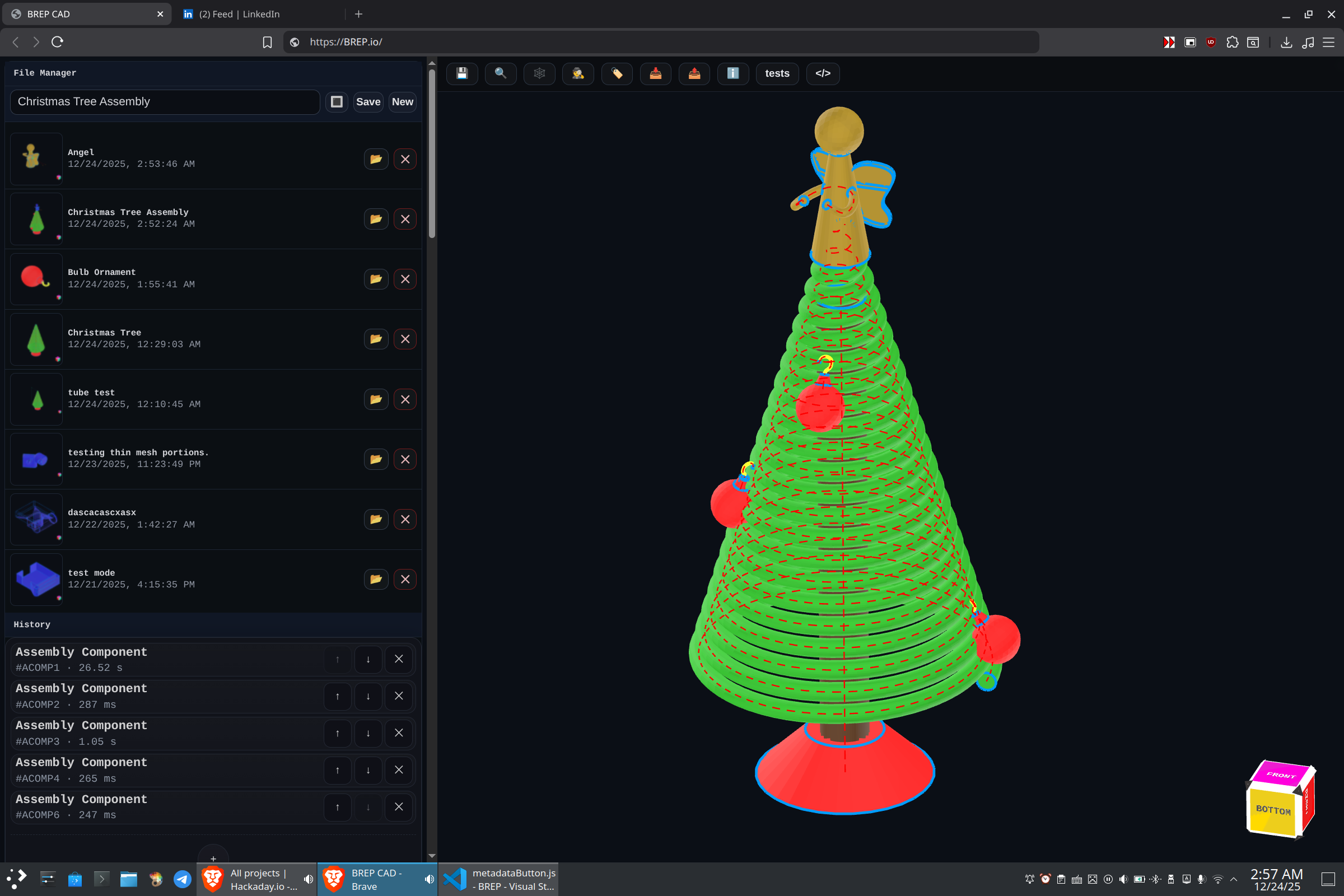
Task: Open the code editor via the </> tab
Action: (822, 74)
